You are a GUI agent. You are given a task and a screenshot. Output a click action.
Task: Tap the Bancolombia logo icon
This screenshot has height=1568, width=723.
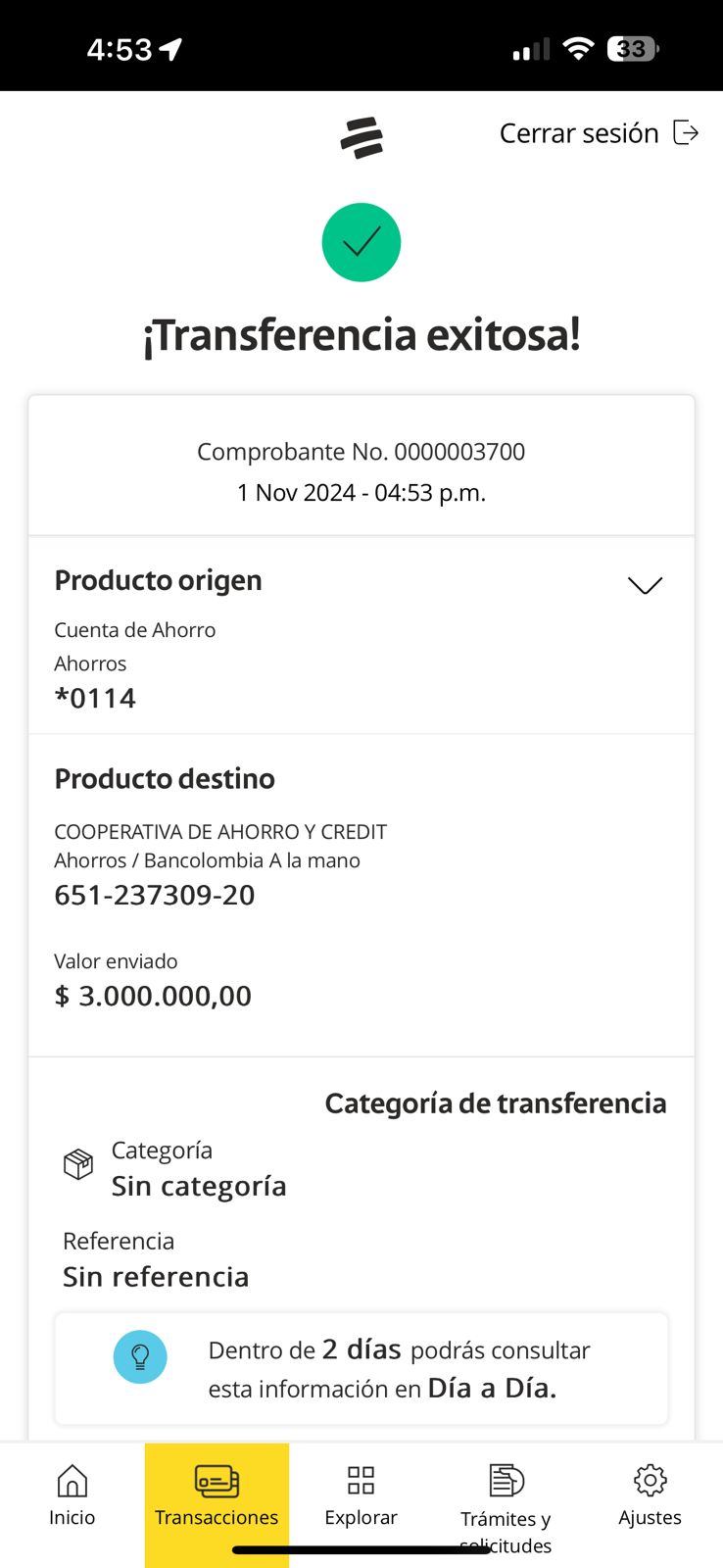tap(361, 137)
